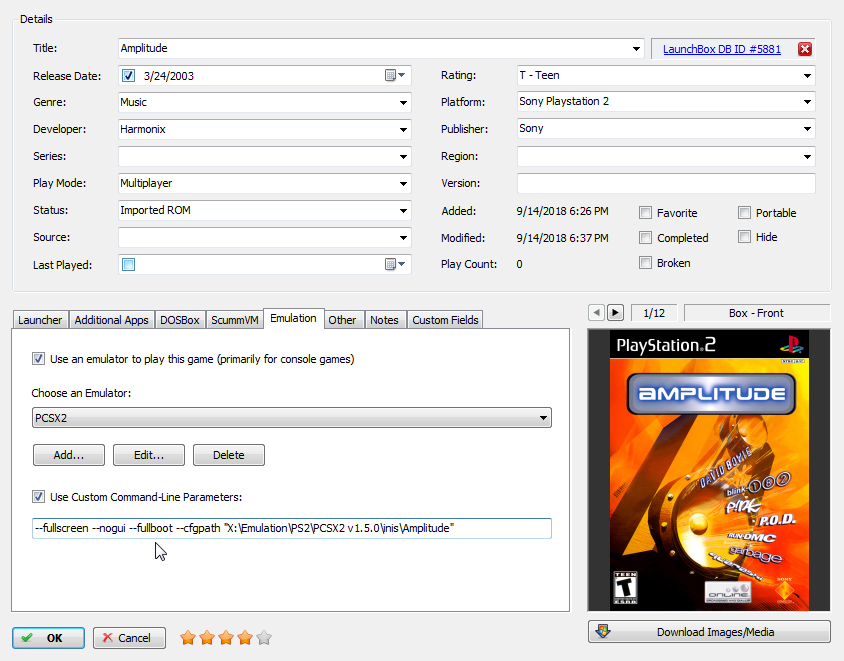Set rating to five stars
This screenshot has height=661, width=844.
tap(264, 638)
